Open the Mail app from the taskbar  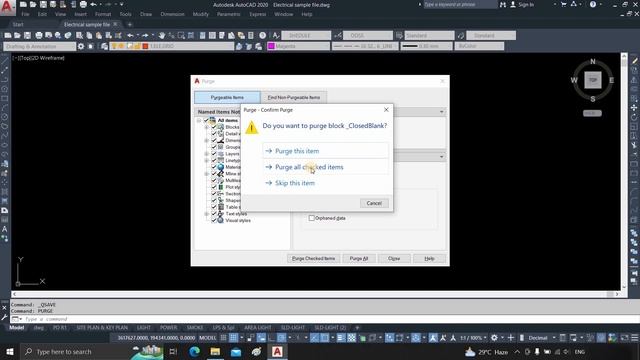click(x=236, y=351)
